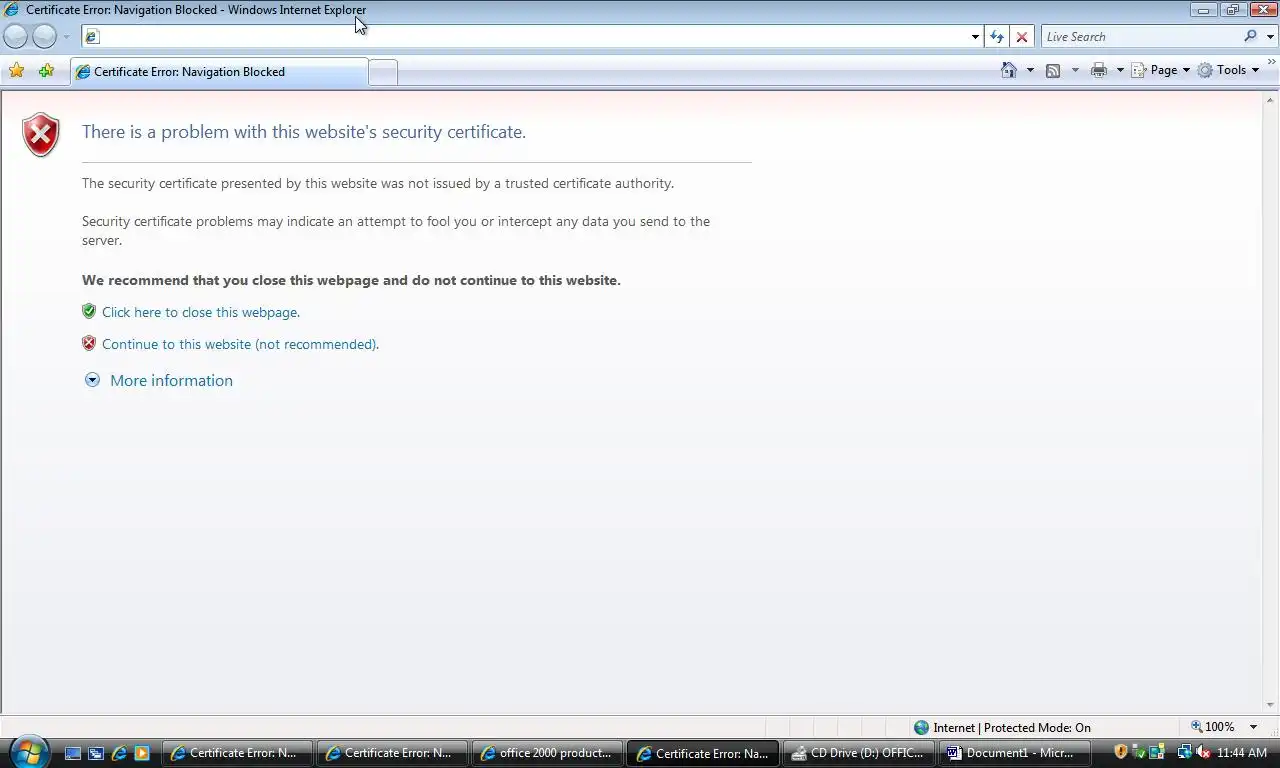Click the large red shield warning icon
1280x768 pixels.
pos(41,135)
